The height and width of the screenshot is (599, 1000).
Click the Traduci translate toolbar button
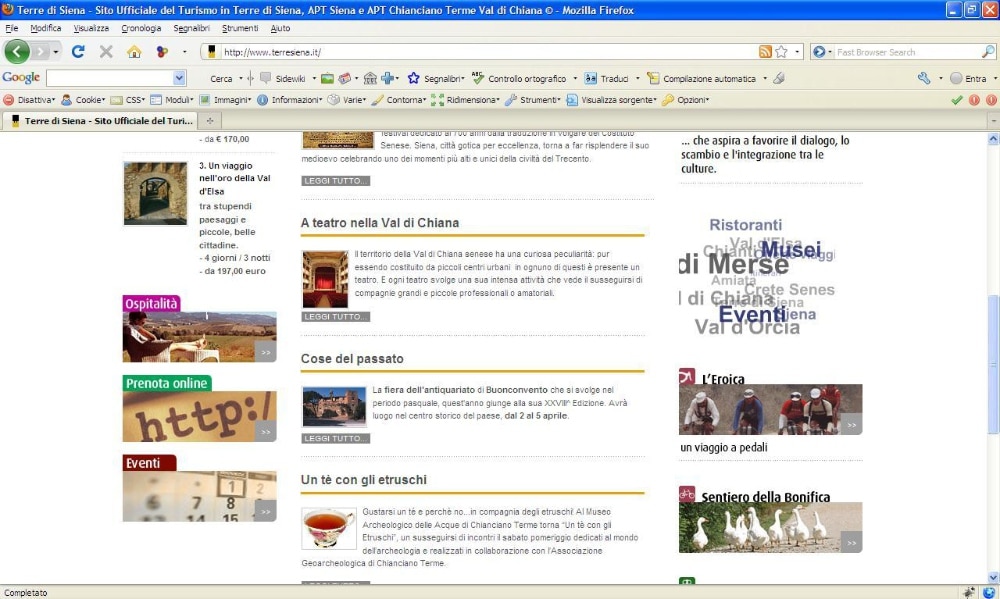pos(607,78)
